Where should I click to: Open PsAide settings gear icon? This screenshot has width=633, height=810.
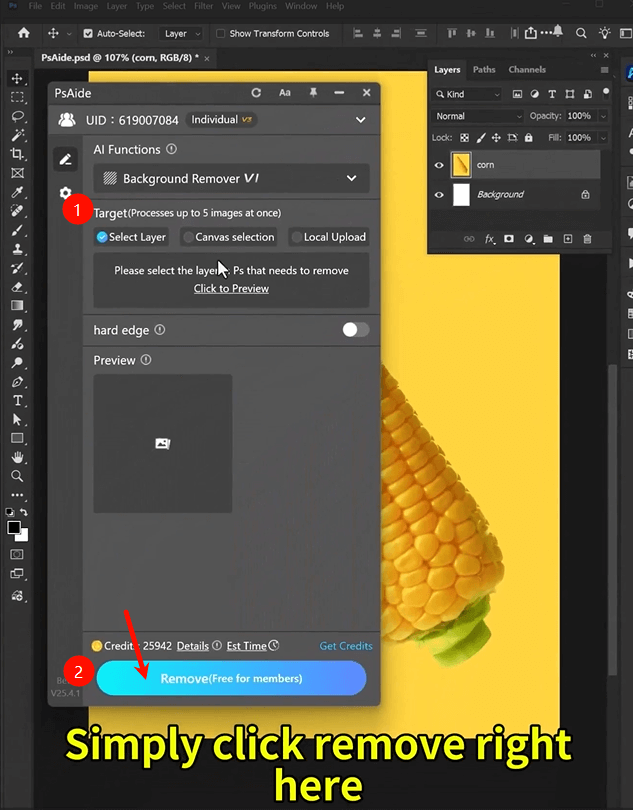click(x=65, y=193)
